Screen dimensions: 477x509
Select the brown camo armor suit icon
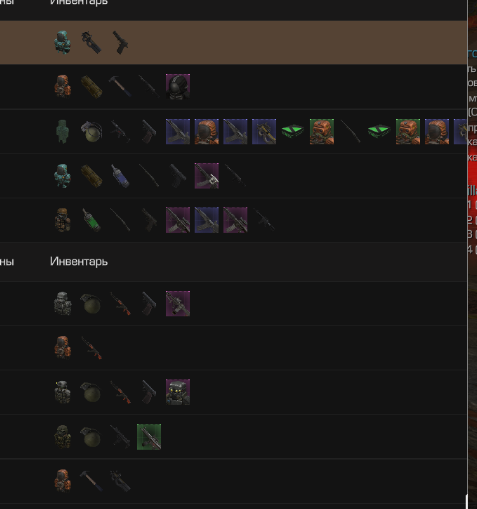click(x=62, y=220)
